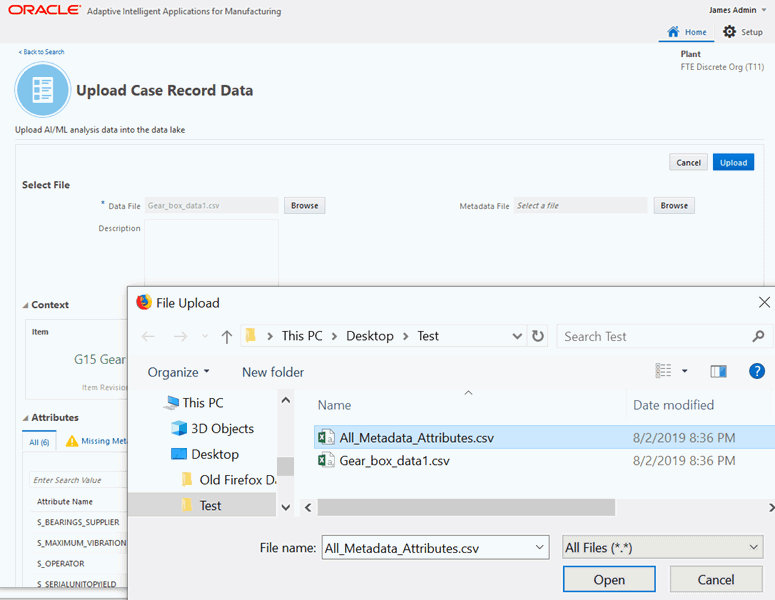The height and width of the screenshot is (600, 775).
Task: Sort by Name column header
Action: point(334,405)
